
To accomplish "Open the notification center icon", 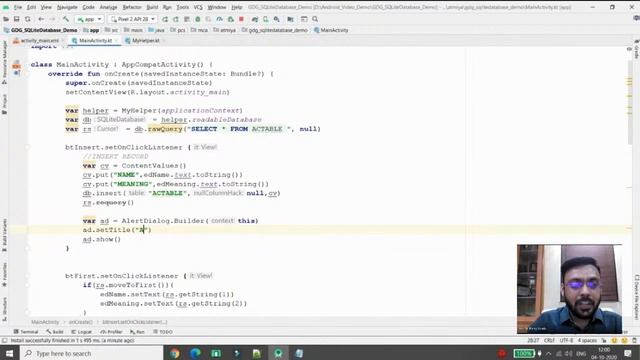I will tap(628, 353).
